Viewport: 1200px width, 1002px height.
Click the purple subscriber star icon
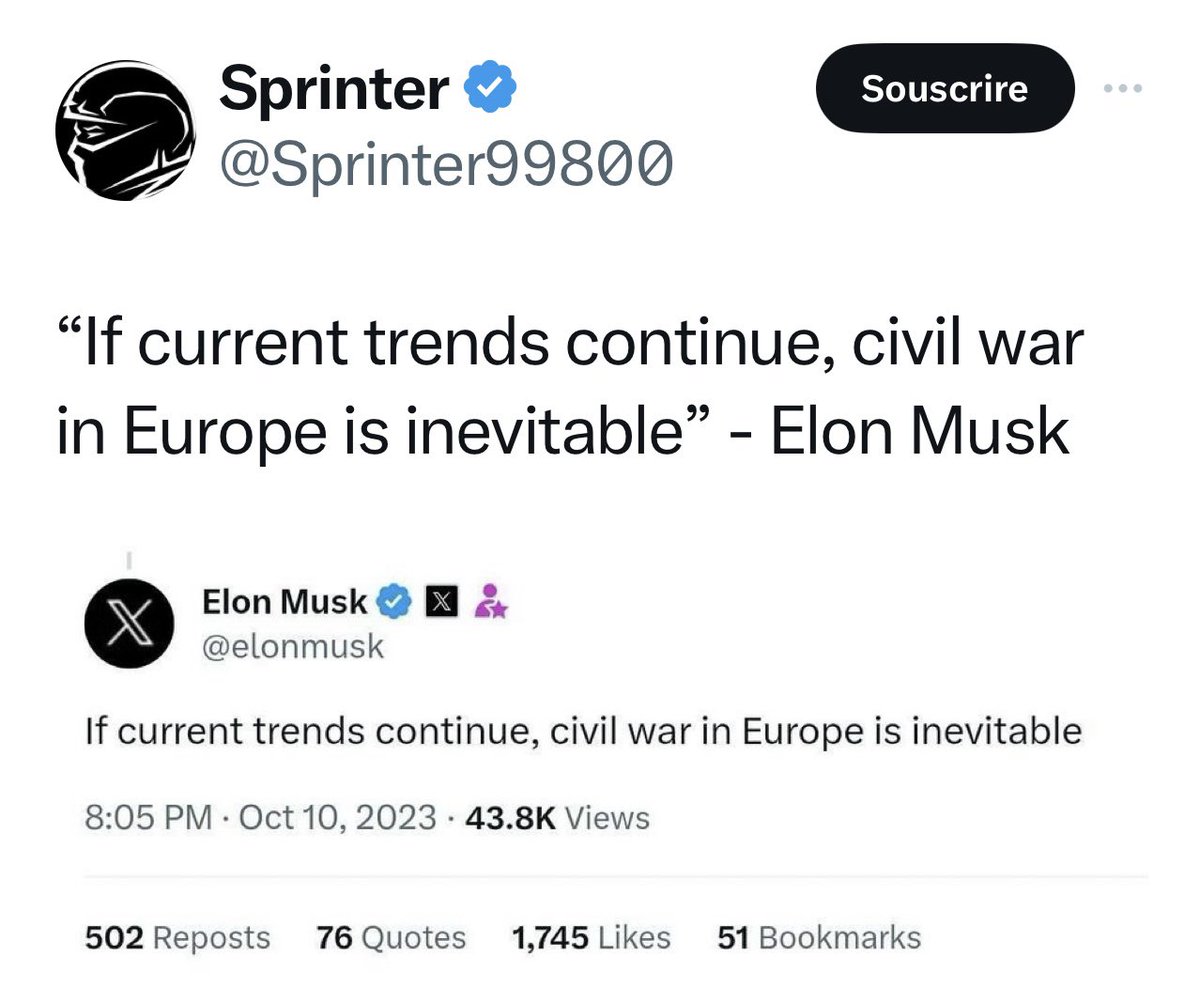[490, 602]
